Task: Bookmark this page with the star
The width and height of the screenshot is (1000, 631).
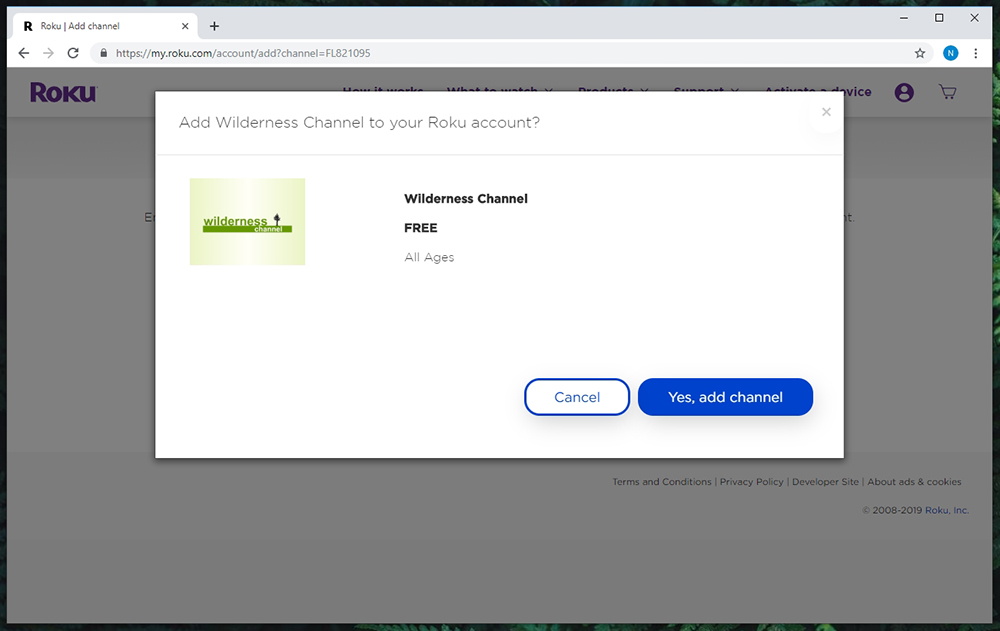Action: tap(920, 53)
